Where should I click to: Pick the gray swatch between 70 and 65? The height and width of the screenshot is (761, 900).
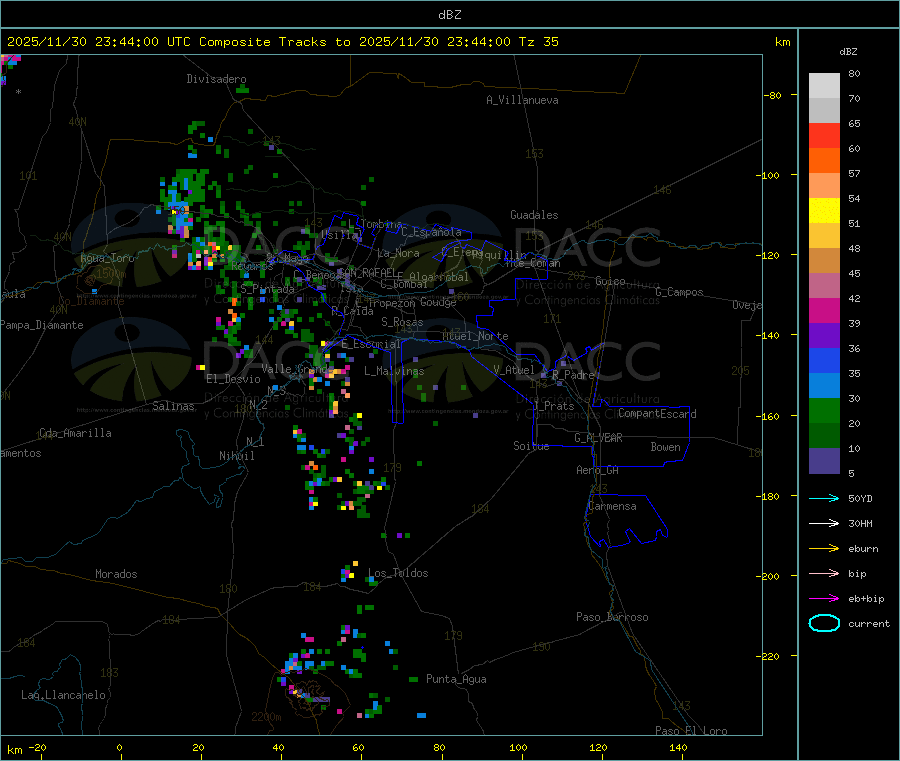824,111
